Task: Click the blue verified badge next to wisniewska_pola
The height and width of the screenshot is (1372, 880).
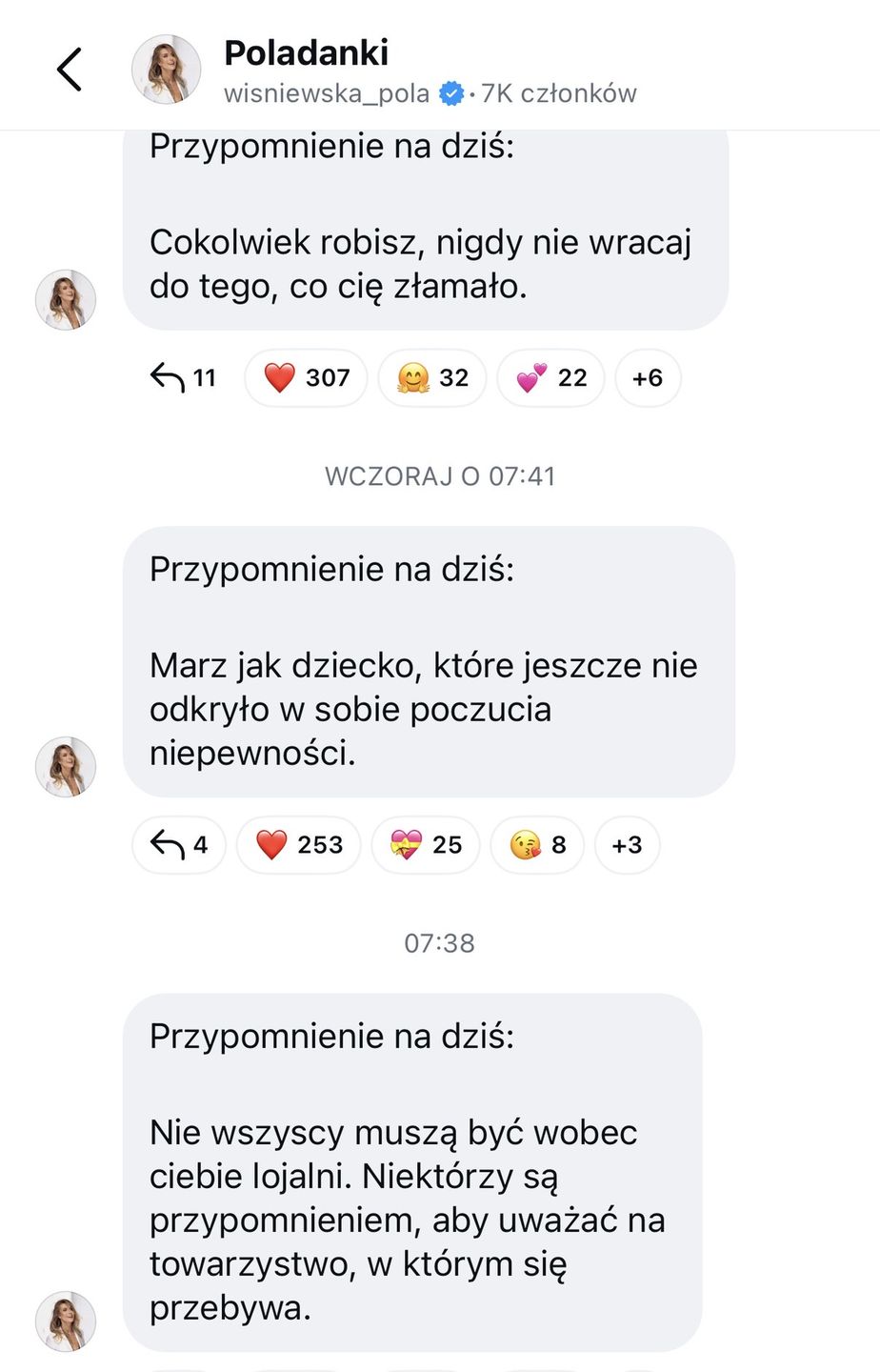Action: (x=450, y=93)
